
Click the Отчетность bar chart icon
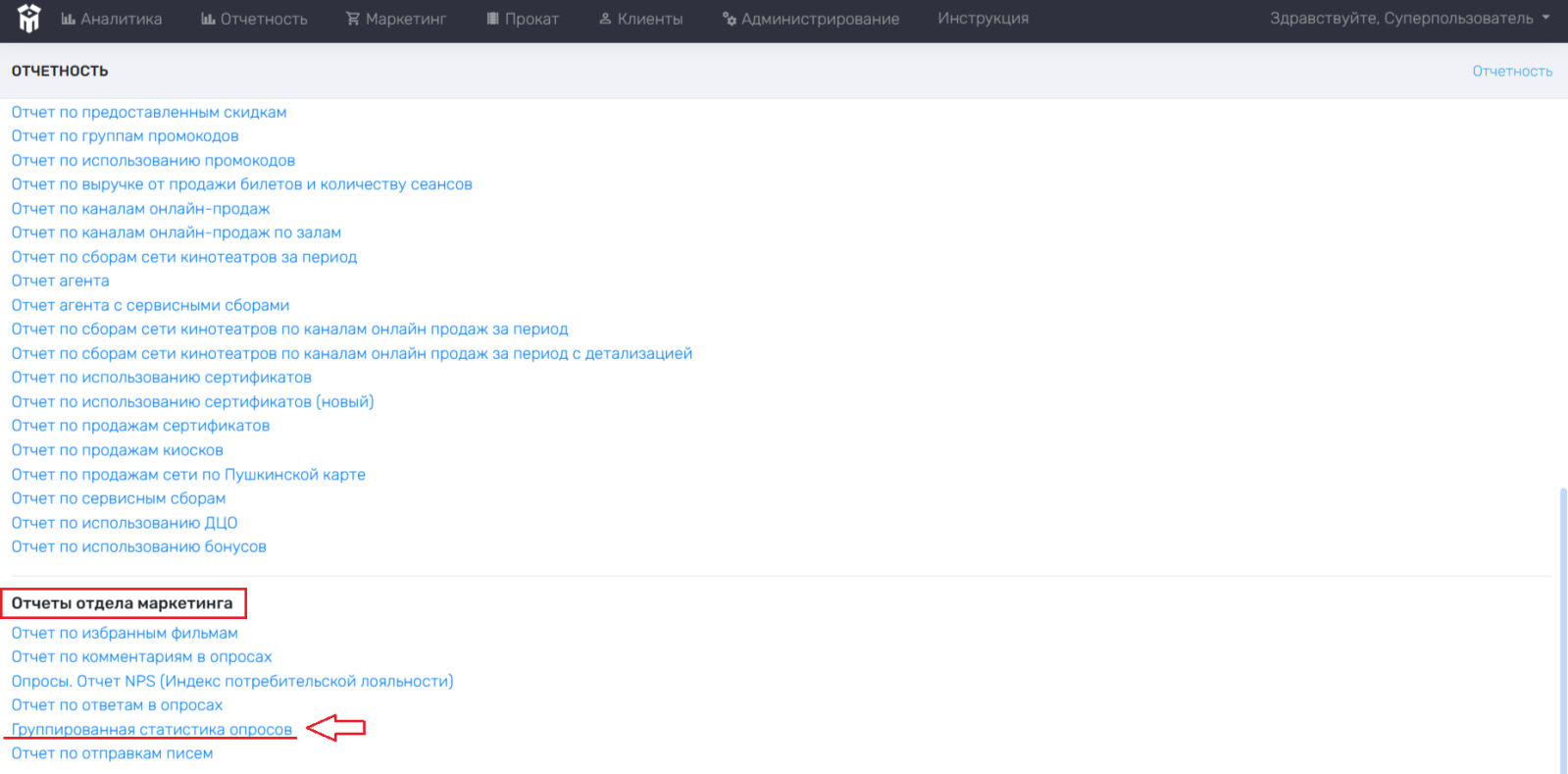pyautogui.click(x=208, y=19)
